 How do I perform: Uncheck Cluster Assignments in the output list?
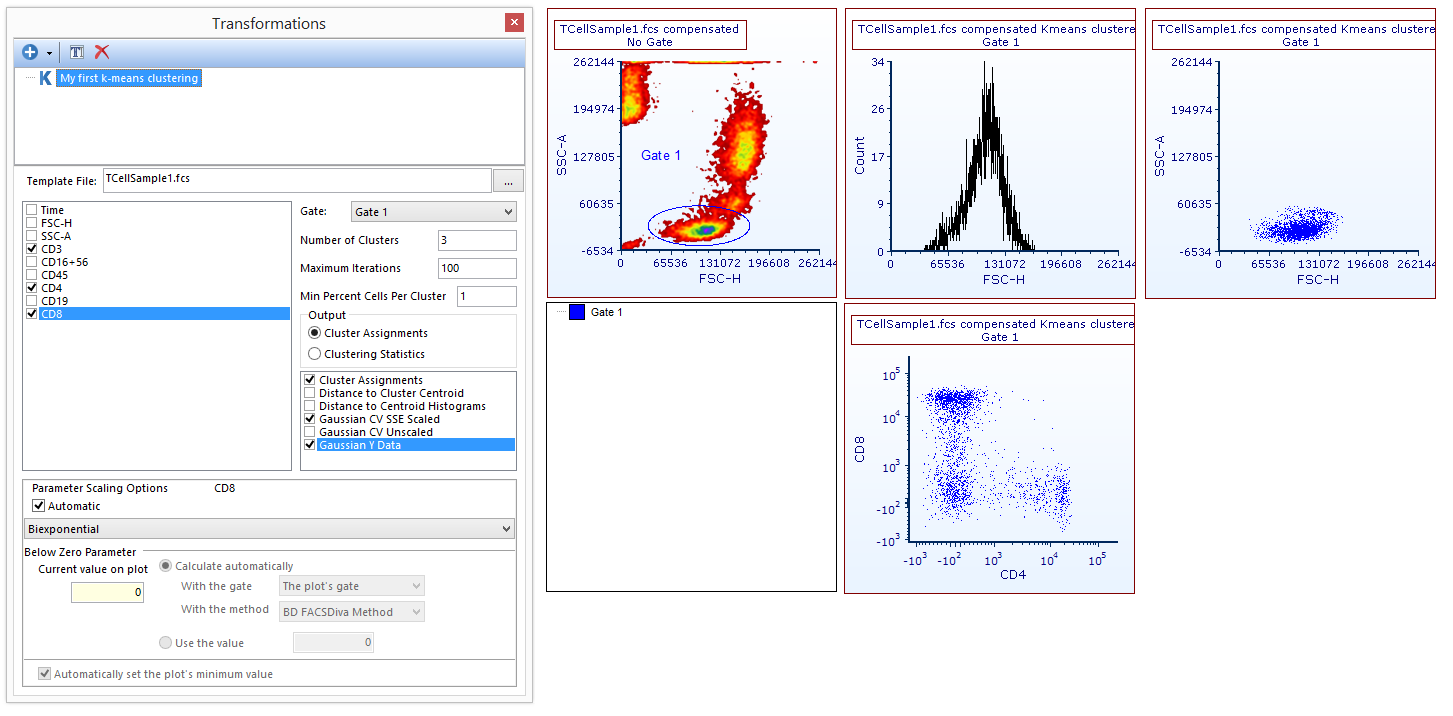[x=310, y=380]
